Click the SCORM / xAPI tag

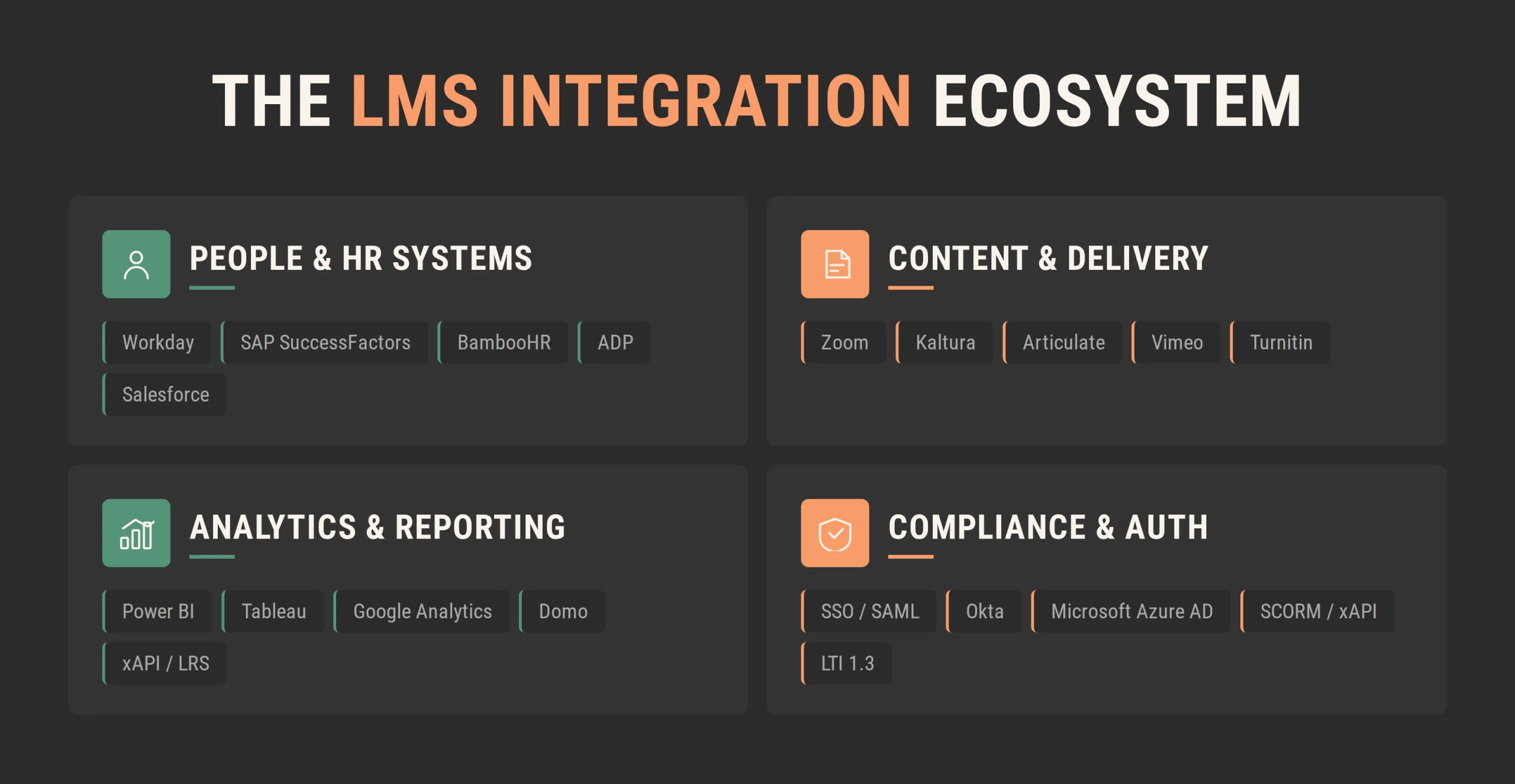[x=1318, y=611]
